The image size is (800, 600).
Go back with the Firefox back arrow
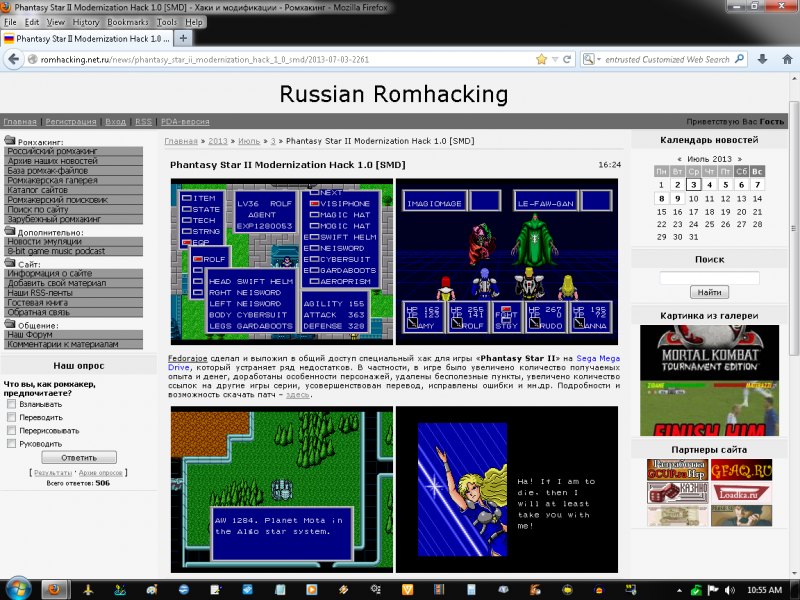pos(14,59)
